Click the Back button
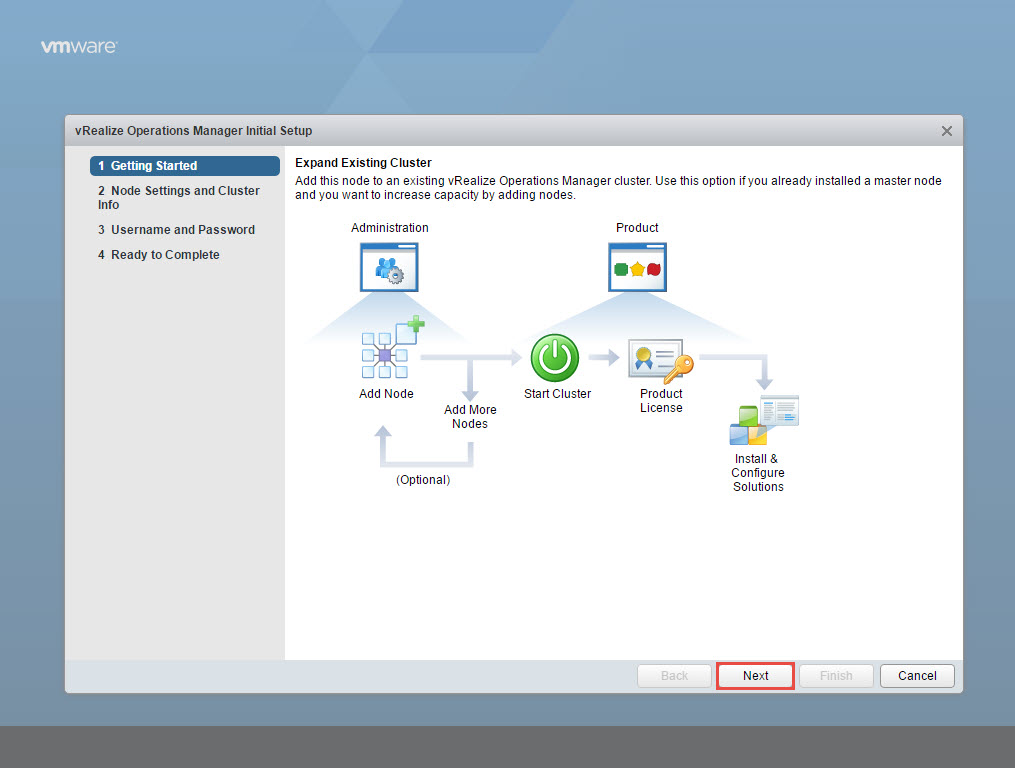The width and height of the screenshot is (1015, 768). pyautogui.click(x=675, y=676)
